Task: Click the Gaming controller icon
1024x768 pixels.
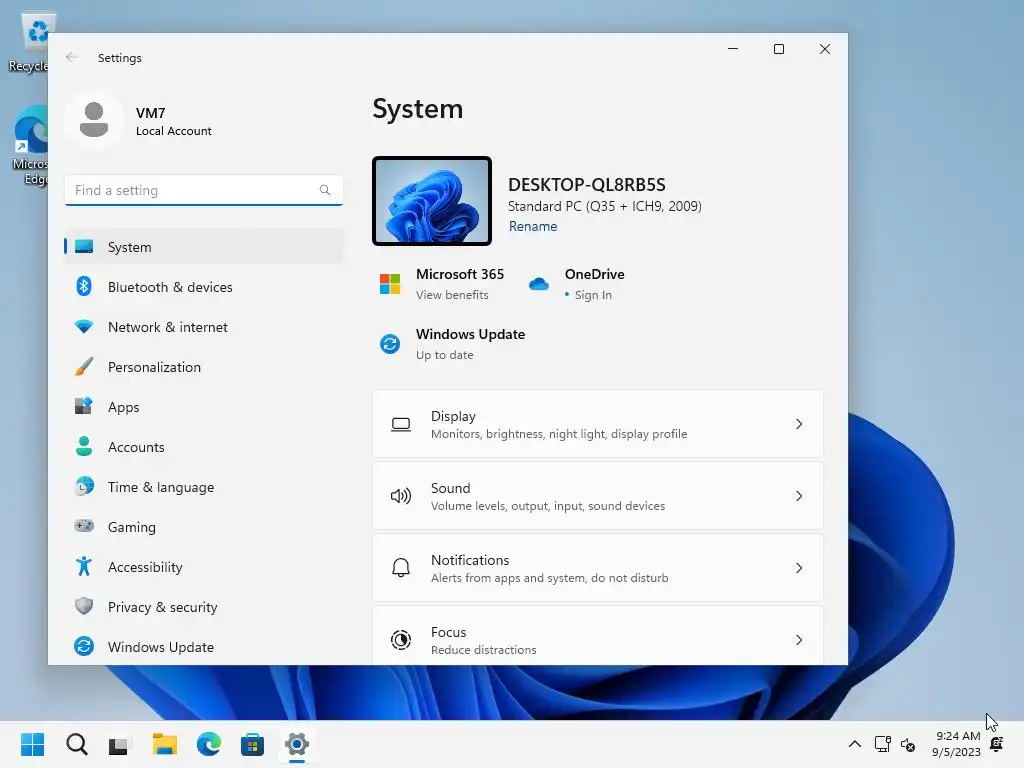Action: [84, 526]
